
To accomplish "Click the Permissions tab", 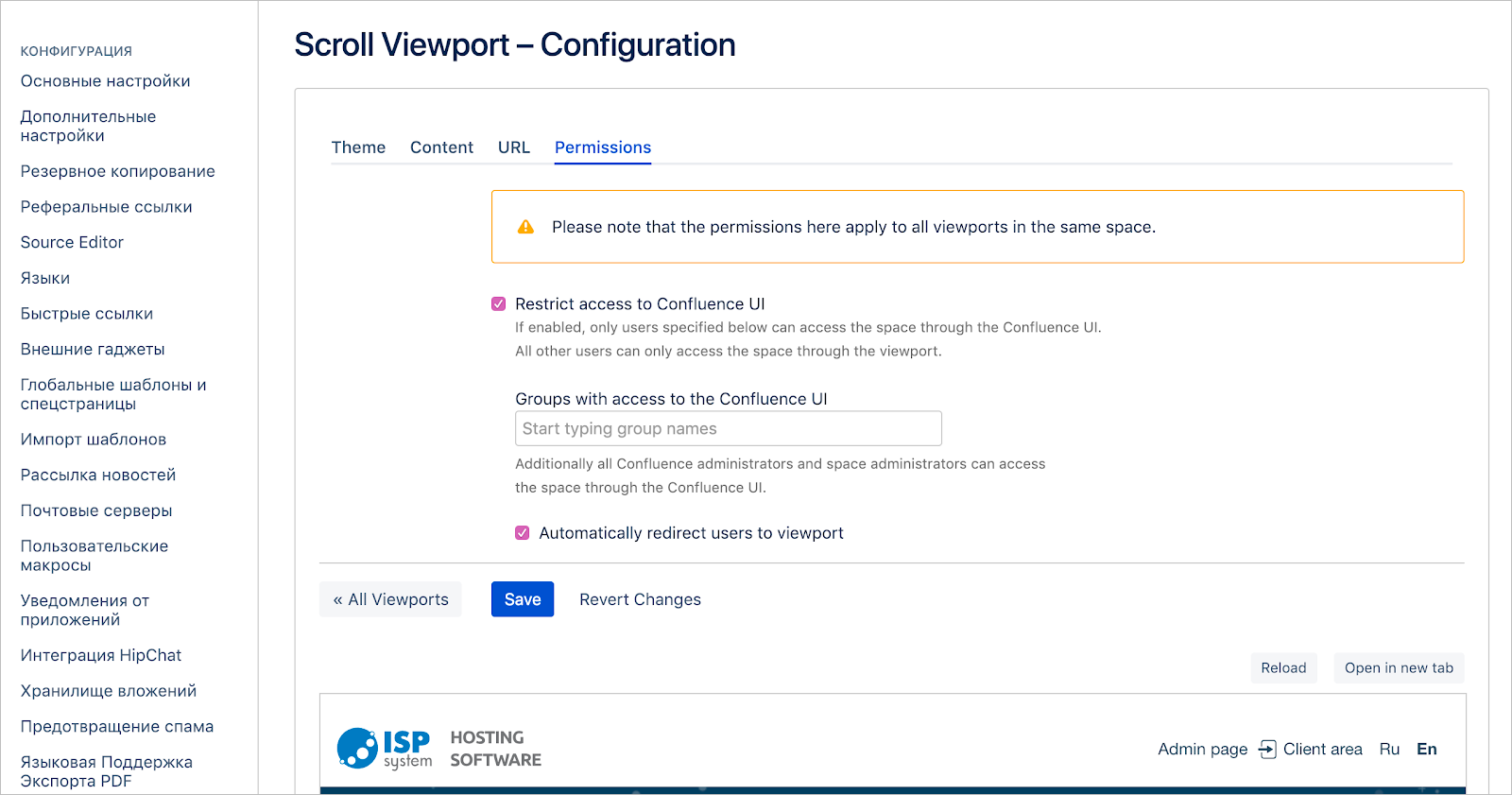I will [603, 147].
